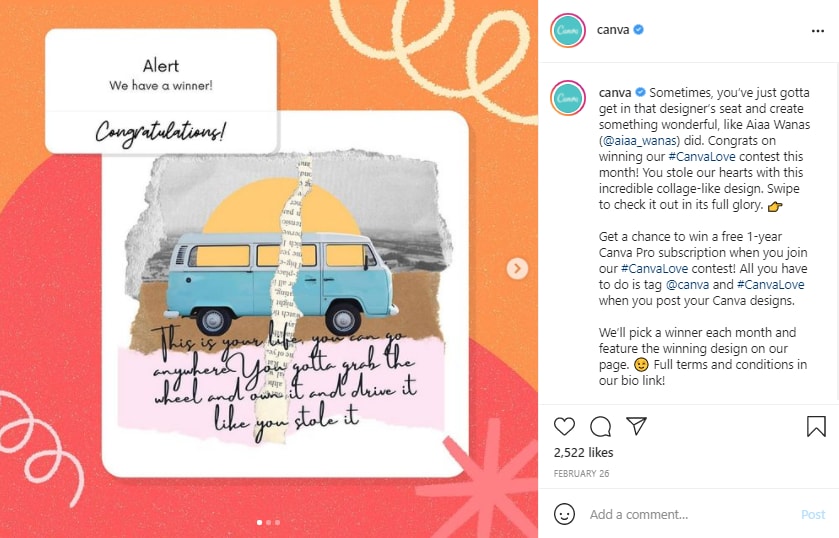Click the Post comment button

813,514
